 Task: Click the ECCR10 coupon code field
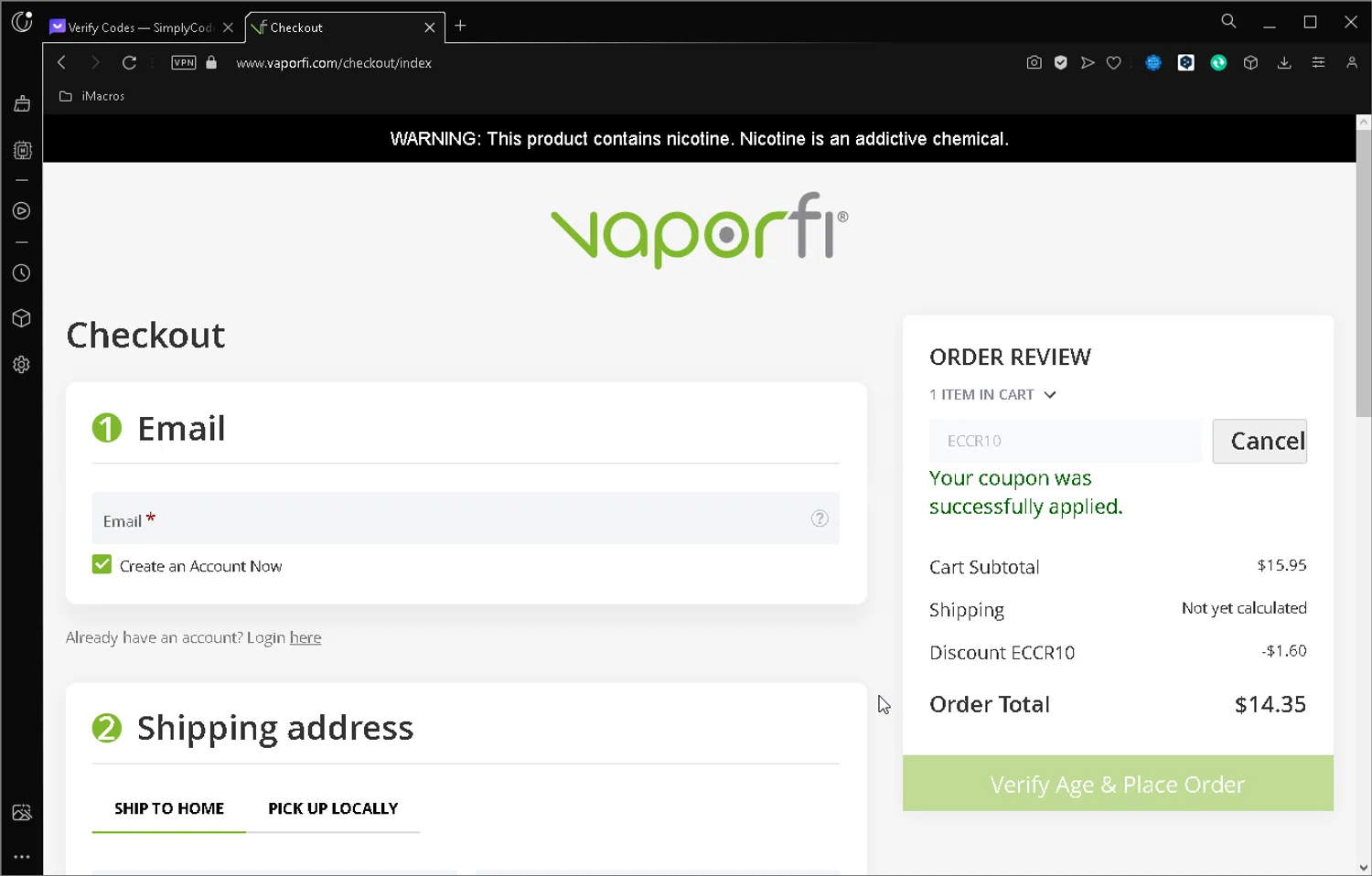point(1065,441)
